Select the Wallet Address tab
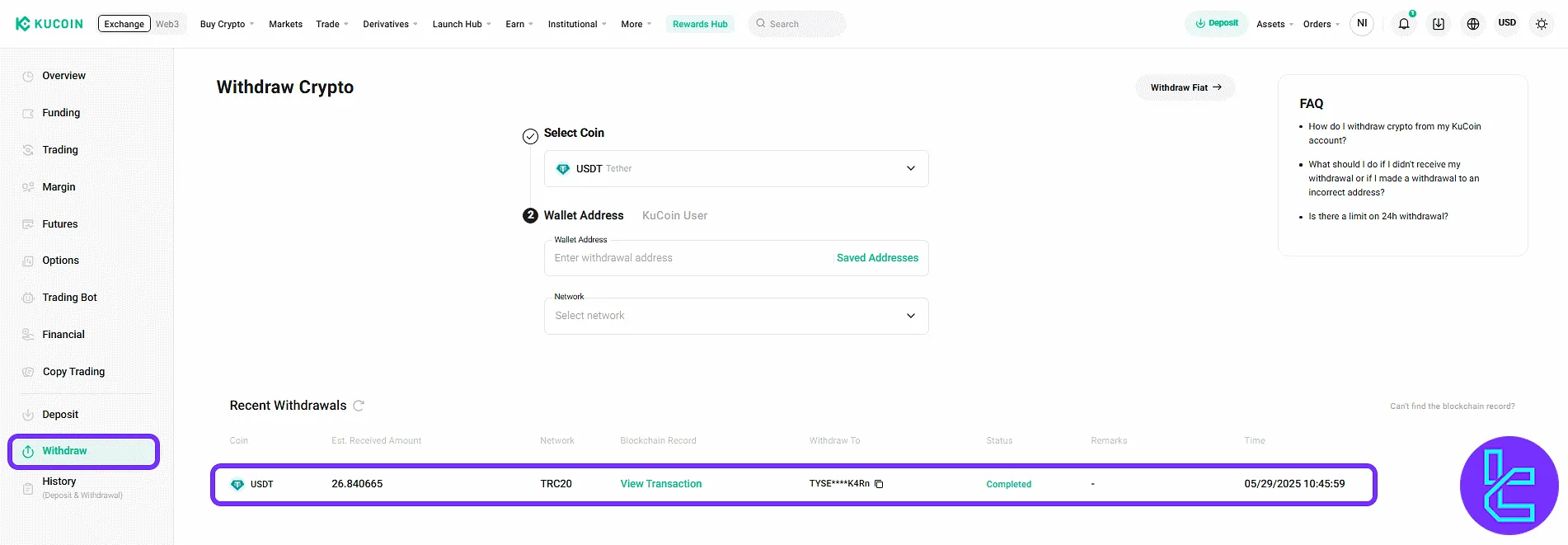This screenshot has width=1568, height=545. coord(584,215)
